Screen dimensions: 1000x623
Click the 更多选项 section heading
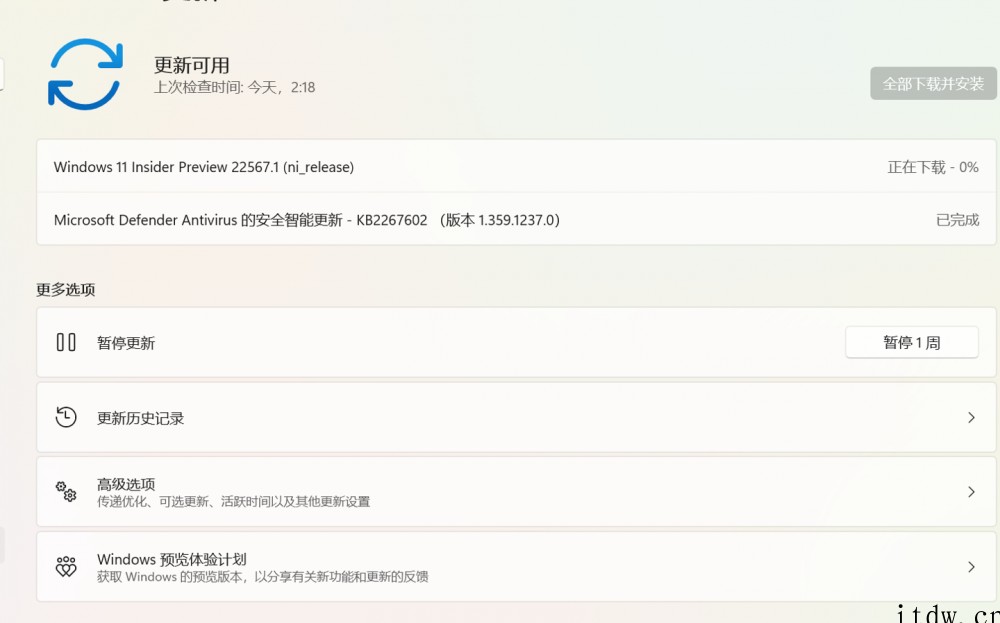(66, 290)
